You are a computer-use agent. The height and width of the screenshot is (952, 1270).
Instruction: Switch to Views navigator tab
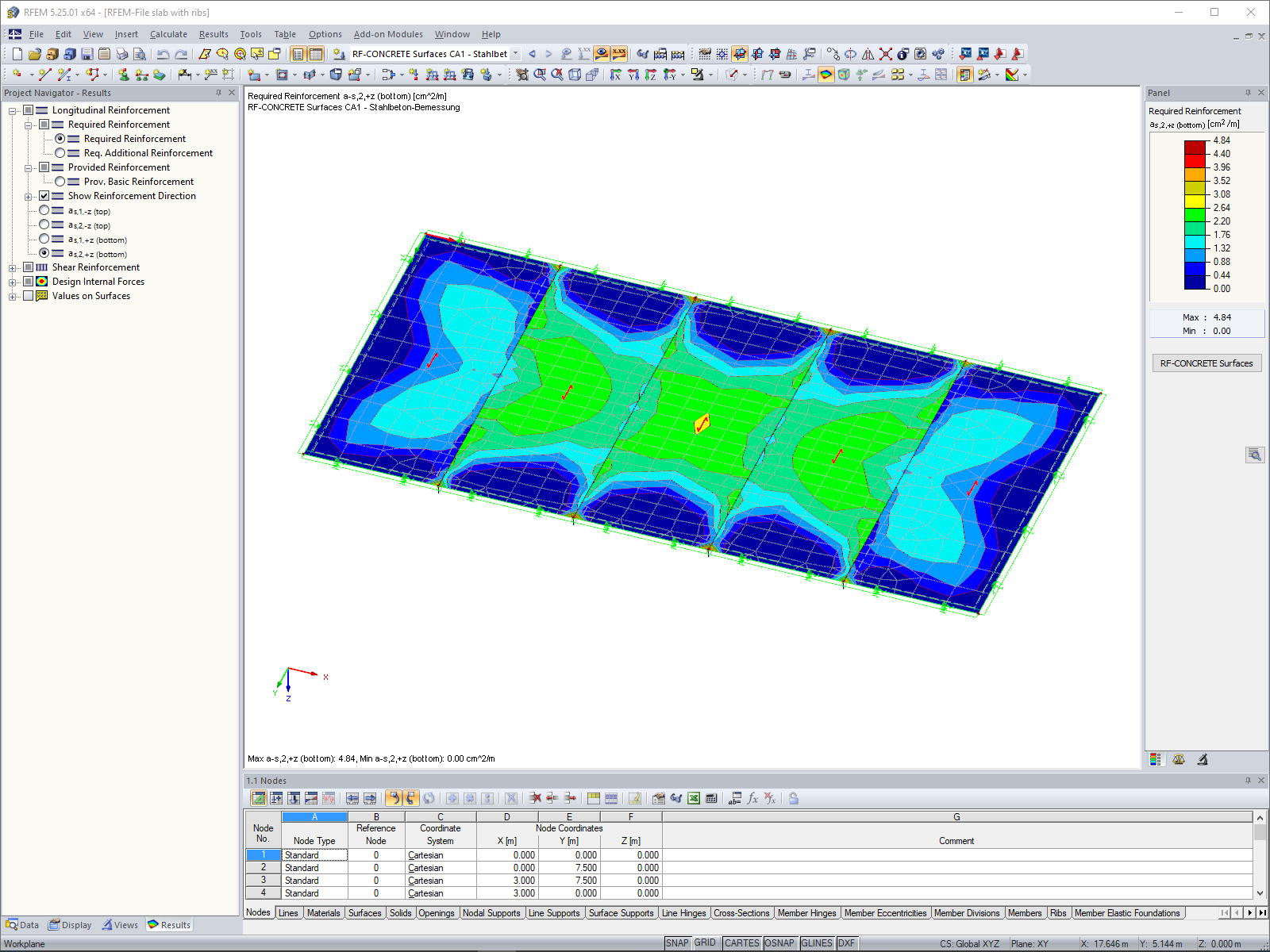pos(120,925)
